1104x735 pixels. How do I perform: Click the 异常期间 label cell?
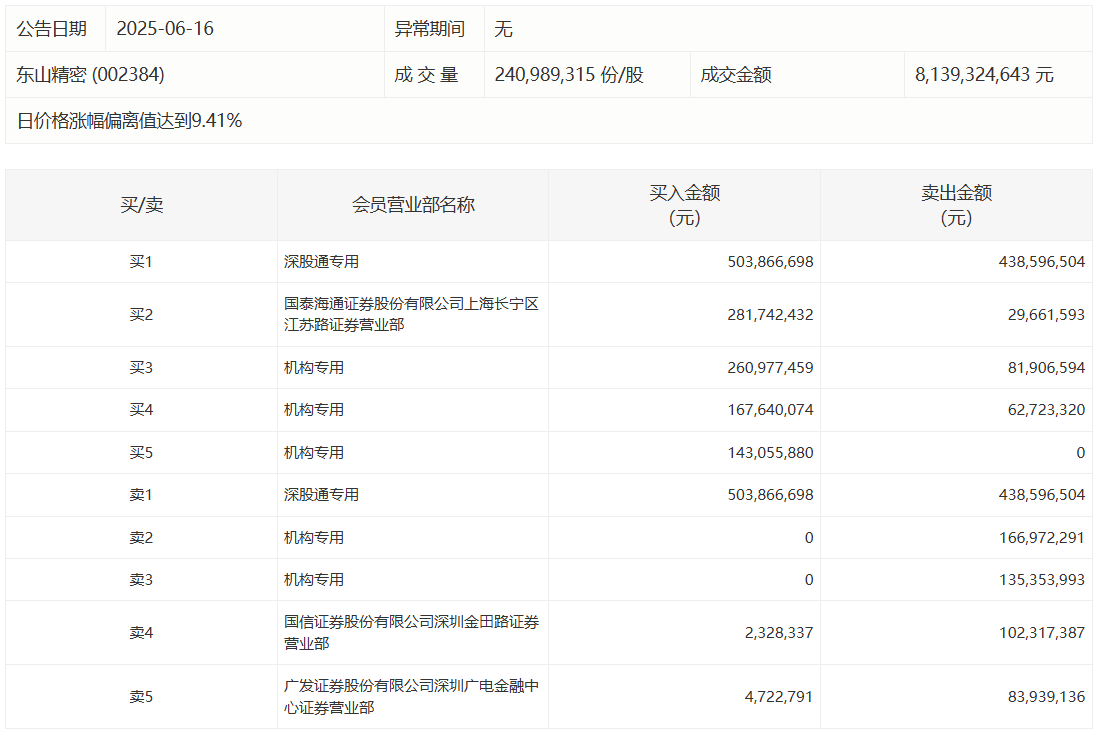click(430, 29)
